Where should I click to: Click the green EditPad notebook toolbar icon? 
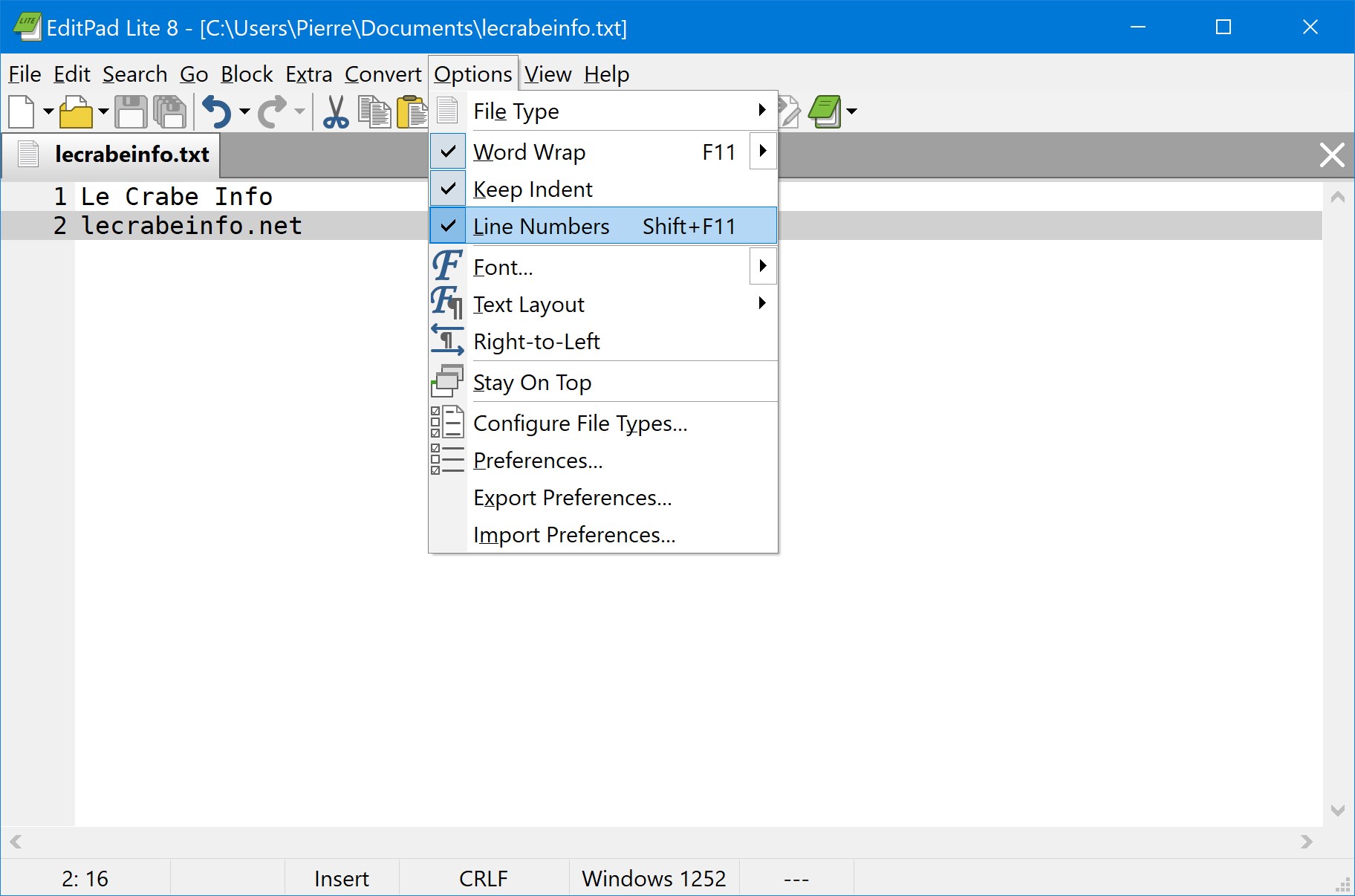825,112
